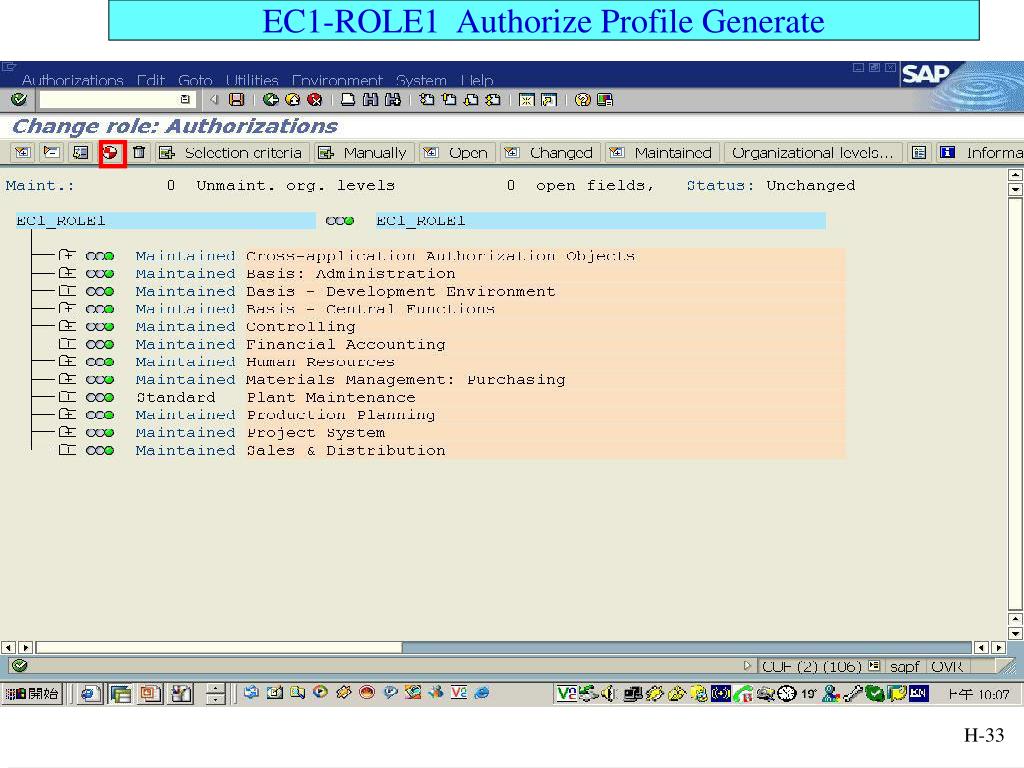
Task: Open the Goto menu
Action: (195, 80)
